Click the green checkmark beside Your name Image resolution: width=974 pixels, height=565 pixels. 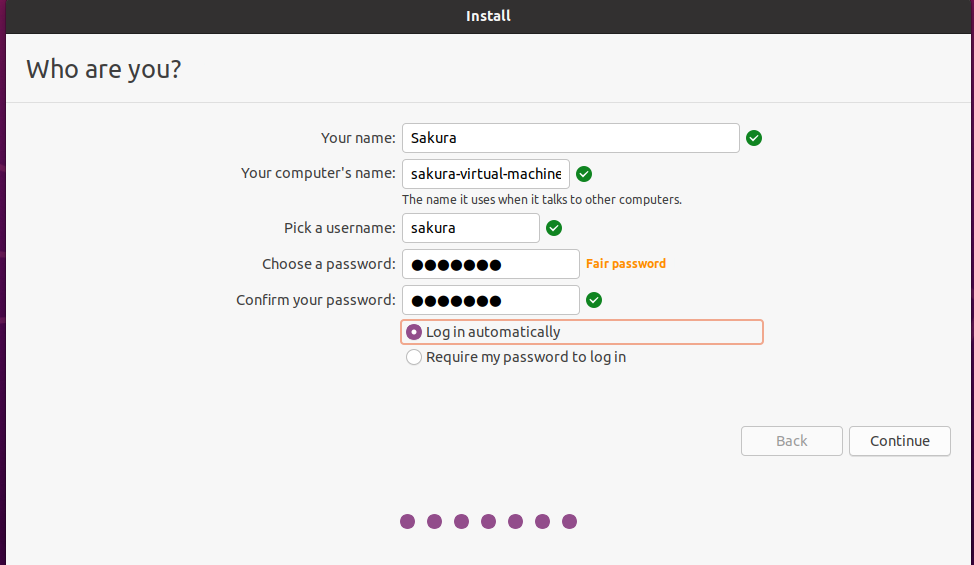click(x=754, y=138)
